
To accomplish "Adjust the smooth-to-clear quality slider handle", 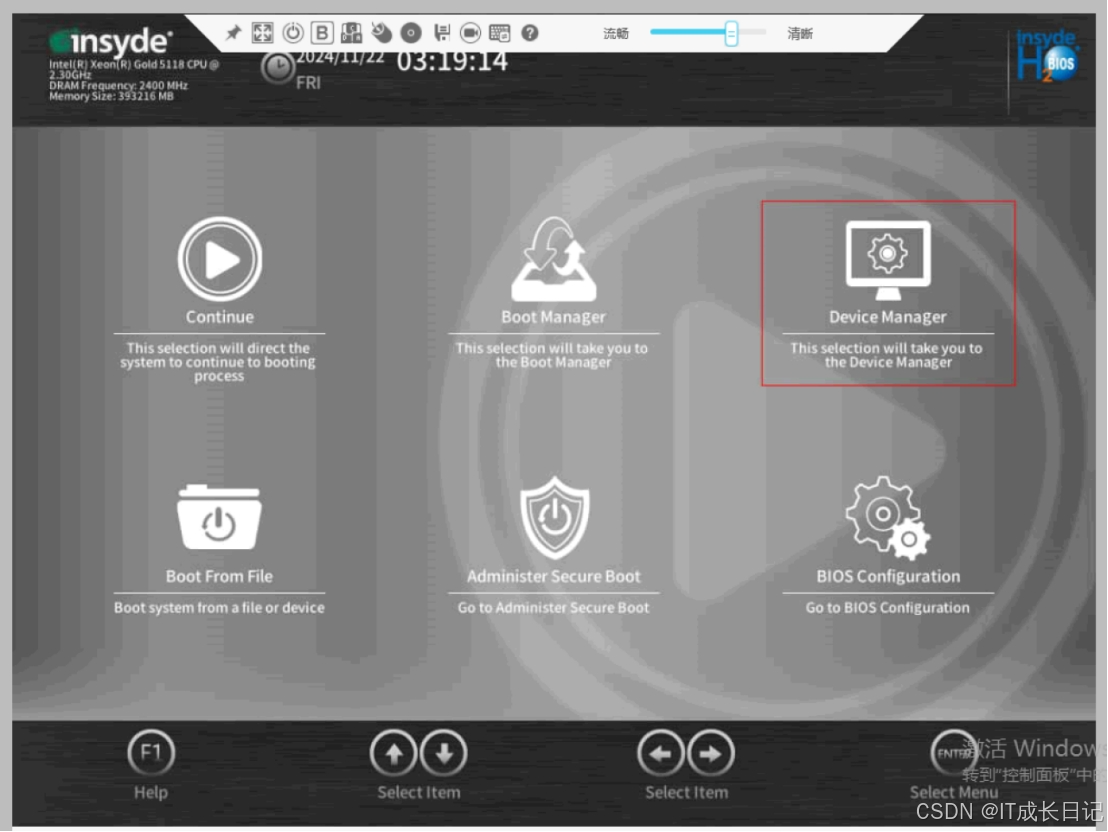I will click(x=731, y=33).
